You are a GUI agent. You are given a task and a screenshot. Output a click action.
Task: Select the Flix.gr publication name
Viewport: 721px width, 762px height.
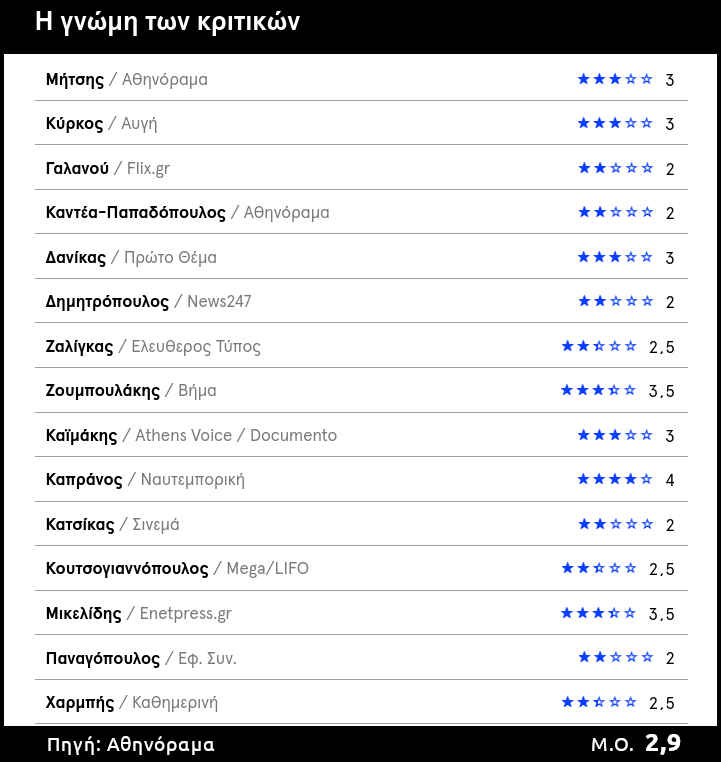[x=148, y=168]
